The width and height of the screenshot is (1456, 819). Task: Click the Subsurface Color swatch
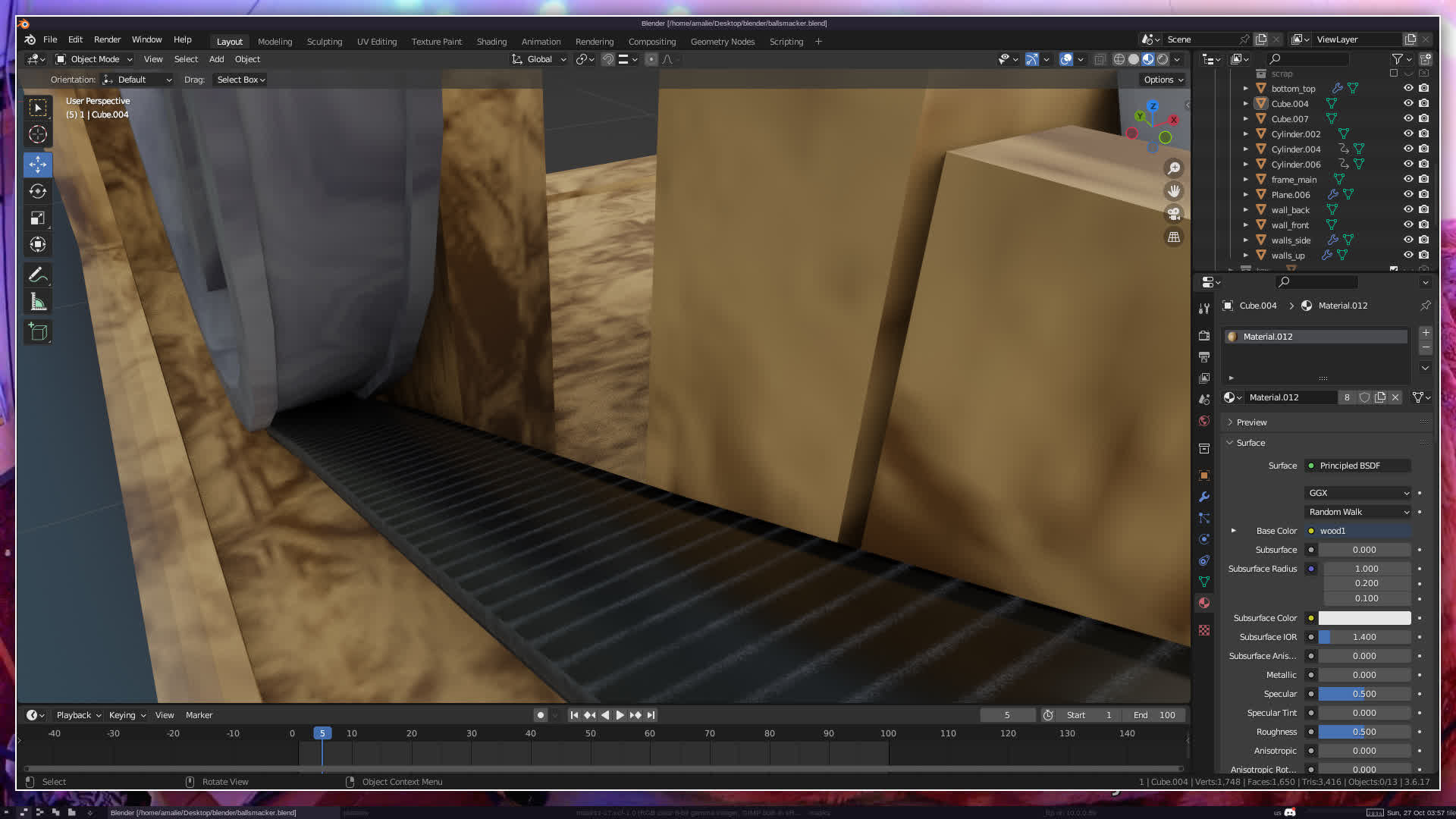(x=1364, y=618)
